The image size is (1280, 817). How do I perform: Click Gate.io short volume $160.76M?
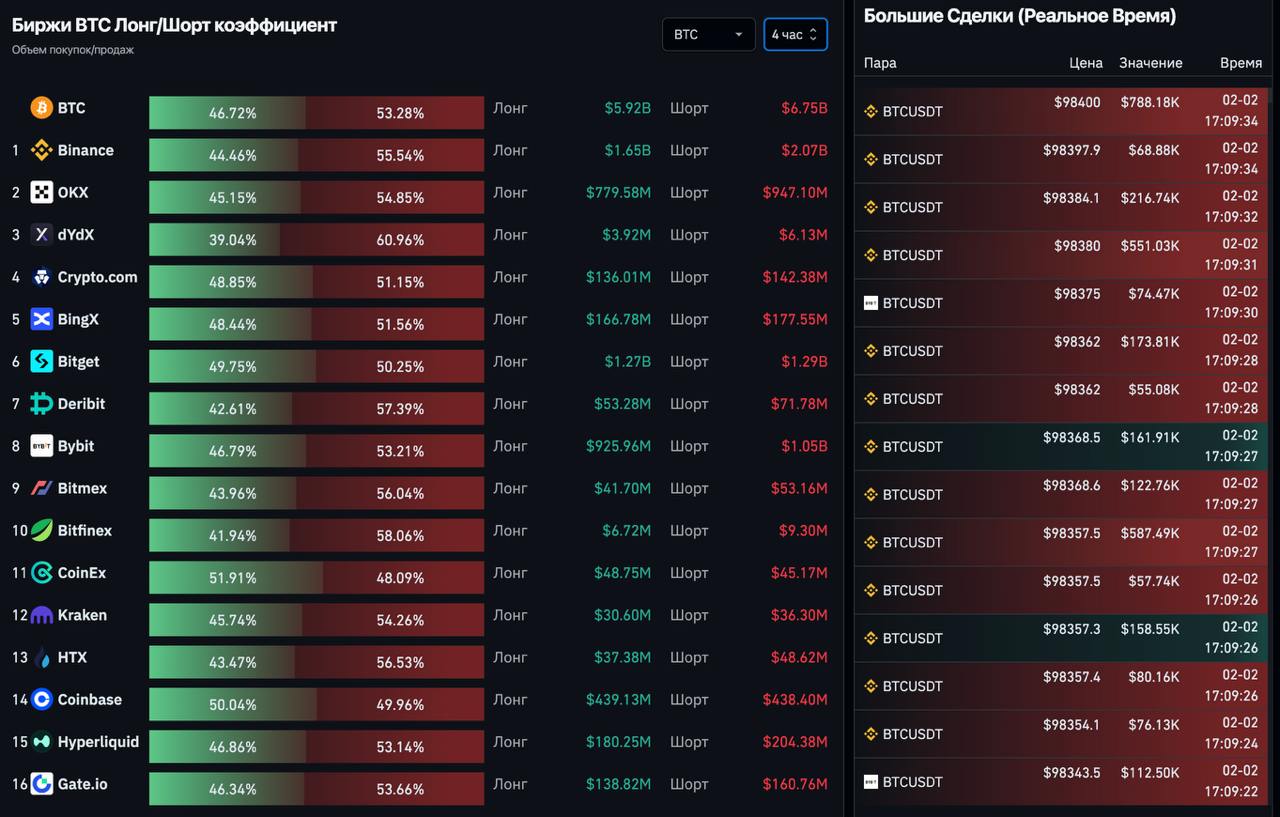pyautogui.click(x=795, y=784)
